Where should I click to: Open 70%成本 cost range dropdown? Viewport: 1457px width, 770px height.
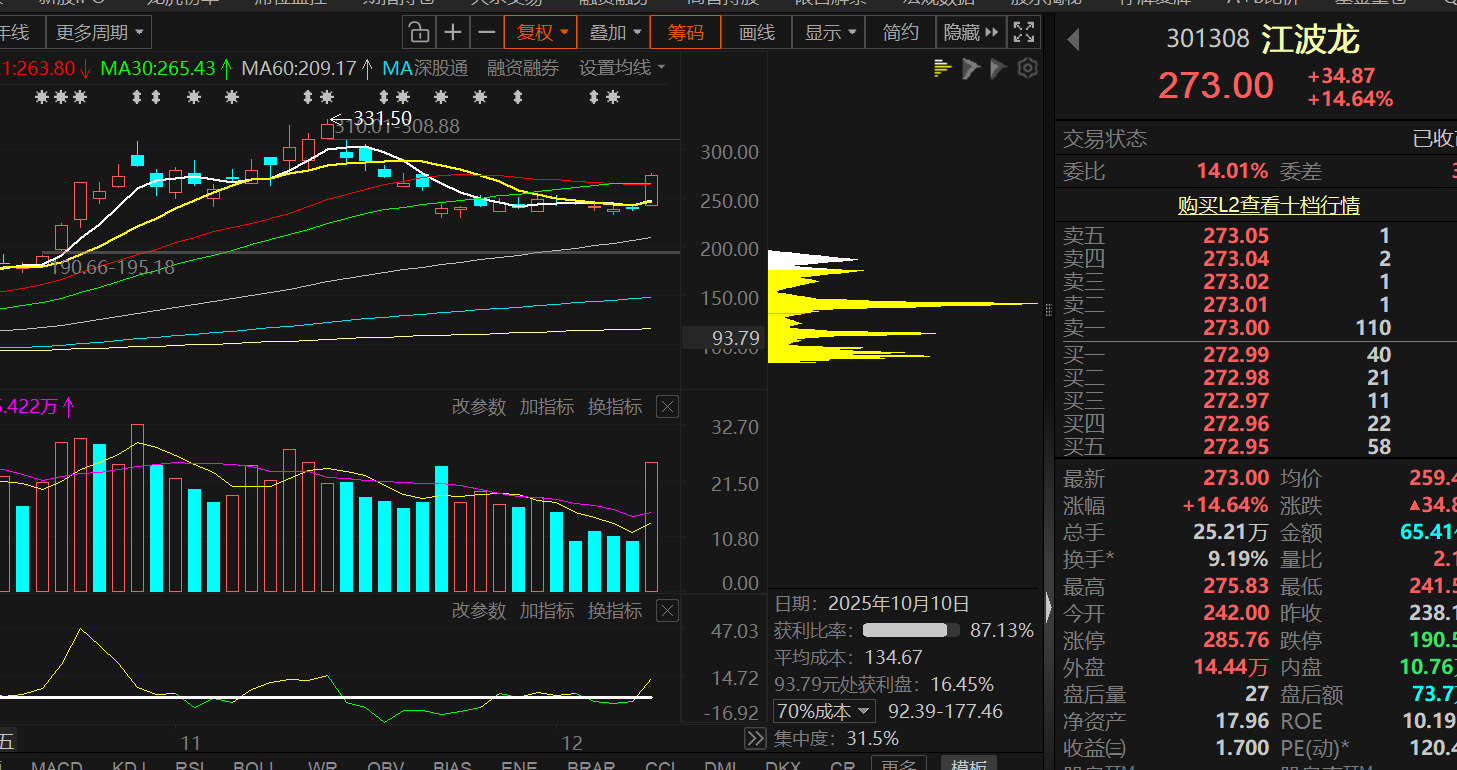pyautogui.click(x=825, y=711)
